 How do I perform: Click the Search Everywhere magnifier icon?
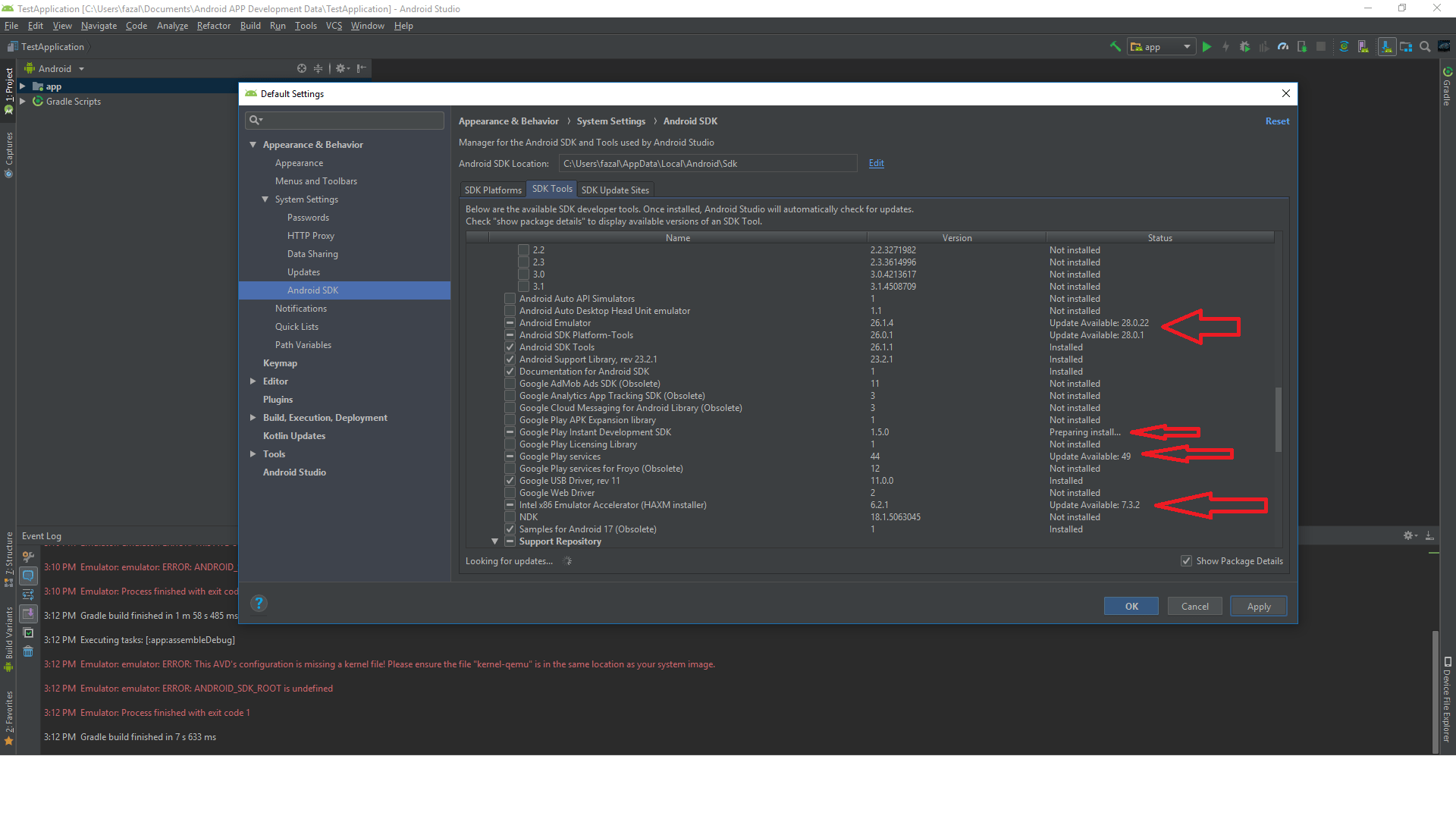(x=1425, y=47)
